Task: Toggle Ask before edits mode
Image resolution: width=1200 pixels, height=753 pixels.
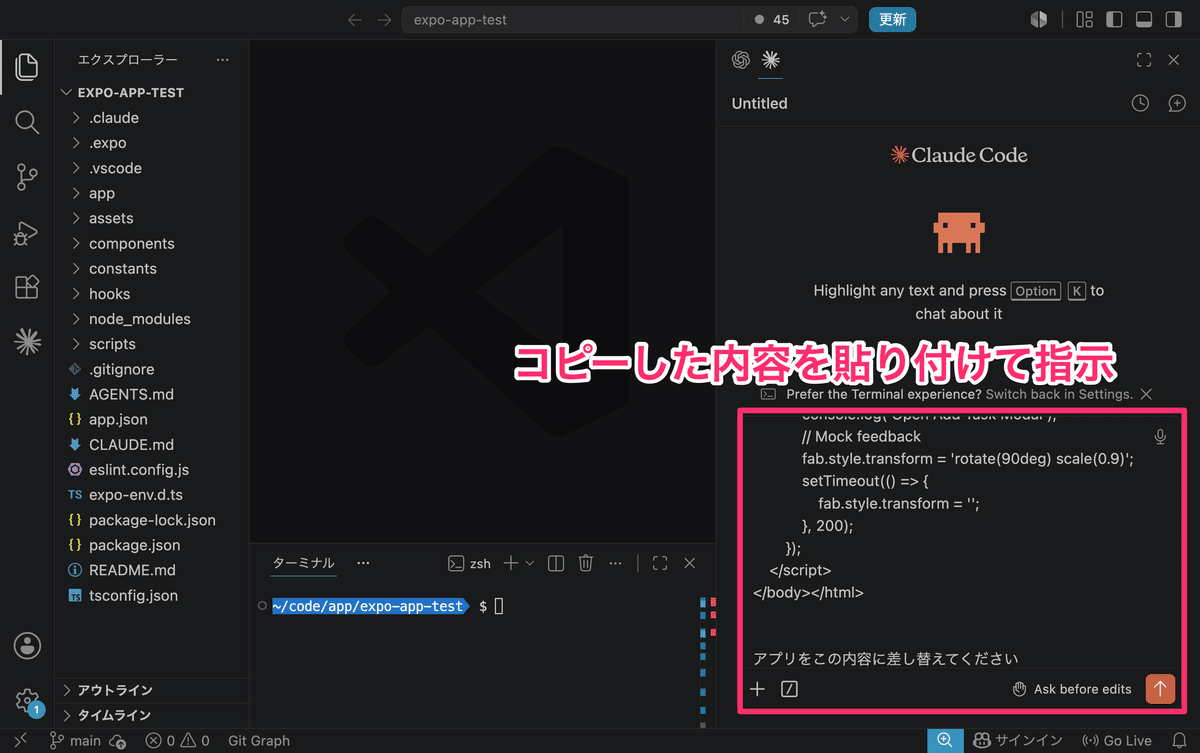Action: [1071, 689]
